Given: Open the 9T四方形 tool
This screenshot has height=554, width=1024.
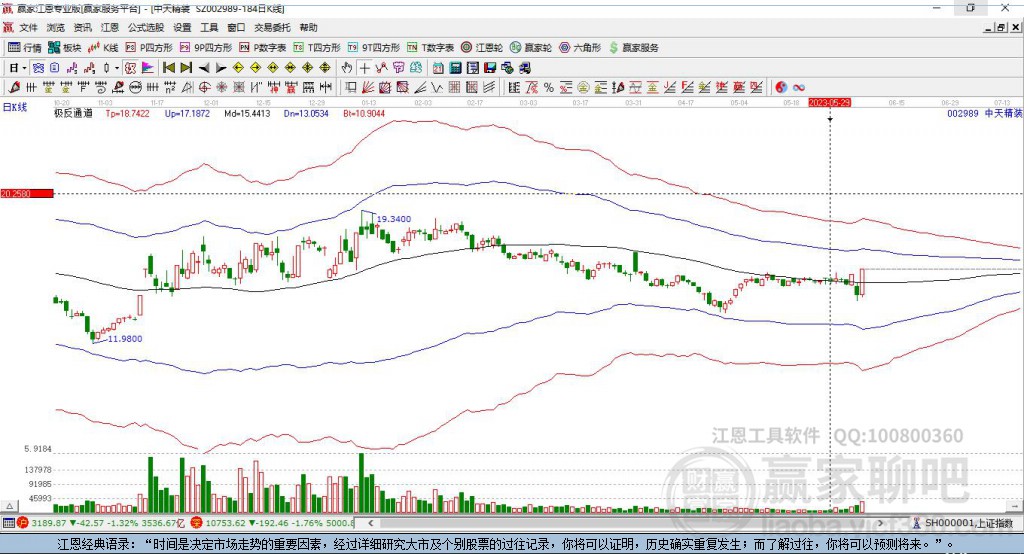Looking at the screenshot, I should click(374, 48).
